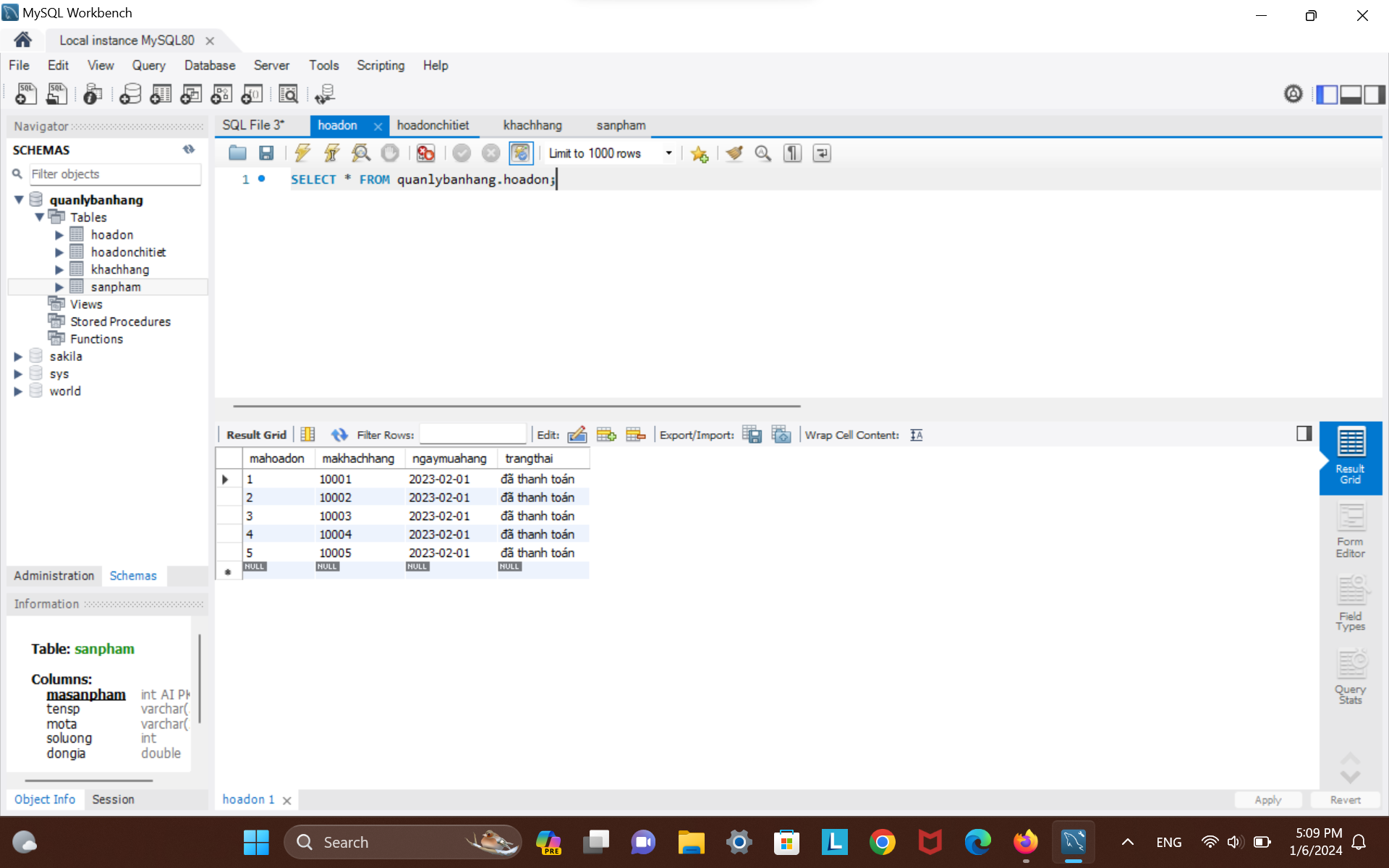1389x868 pixels.
Task: Search table data icon
Action: (288, 94)
